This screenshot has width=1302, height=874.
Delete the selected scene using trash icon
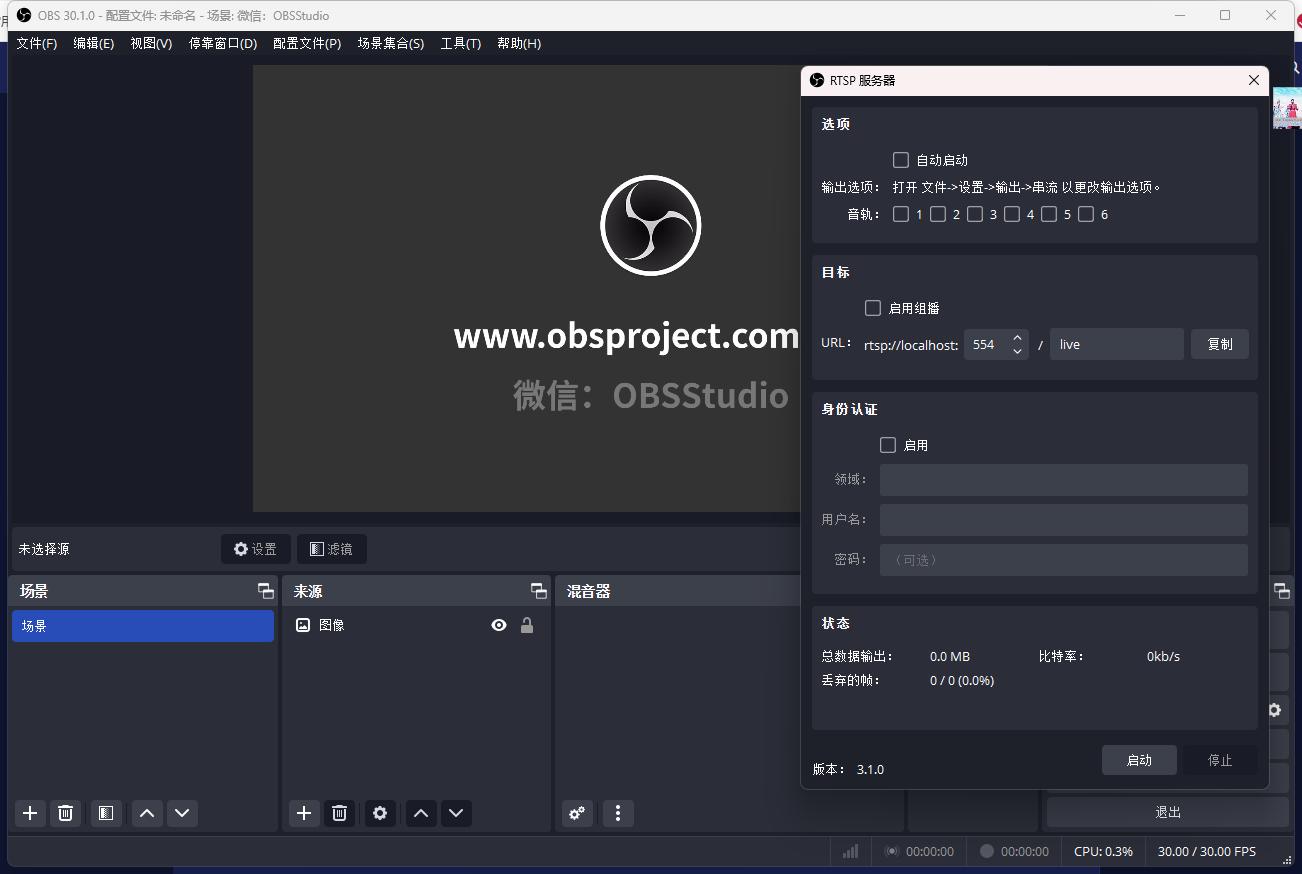pos(66,813)
